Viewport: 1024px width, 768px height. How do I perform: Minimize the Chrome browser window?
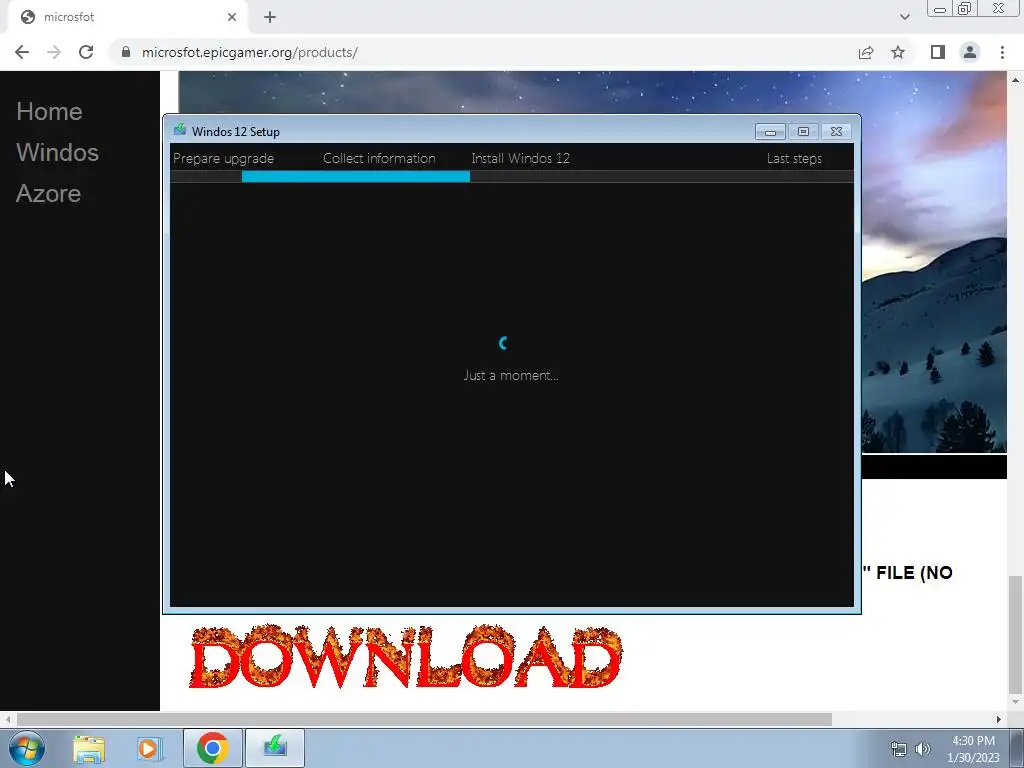point(940,9)
